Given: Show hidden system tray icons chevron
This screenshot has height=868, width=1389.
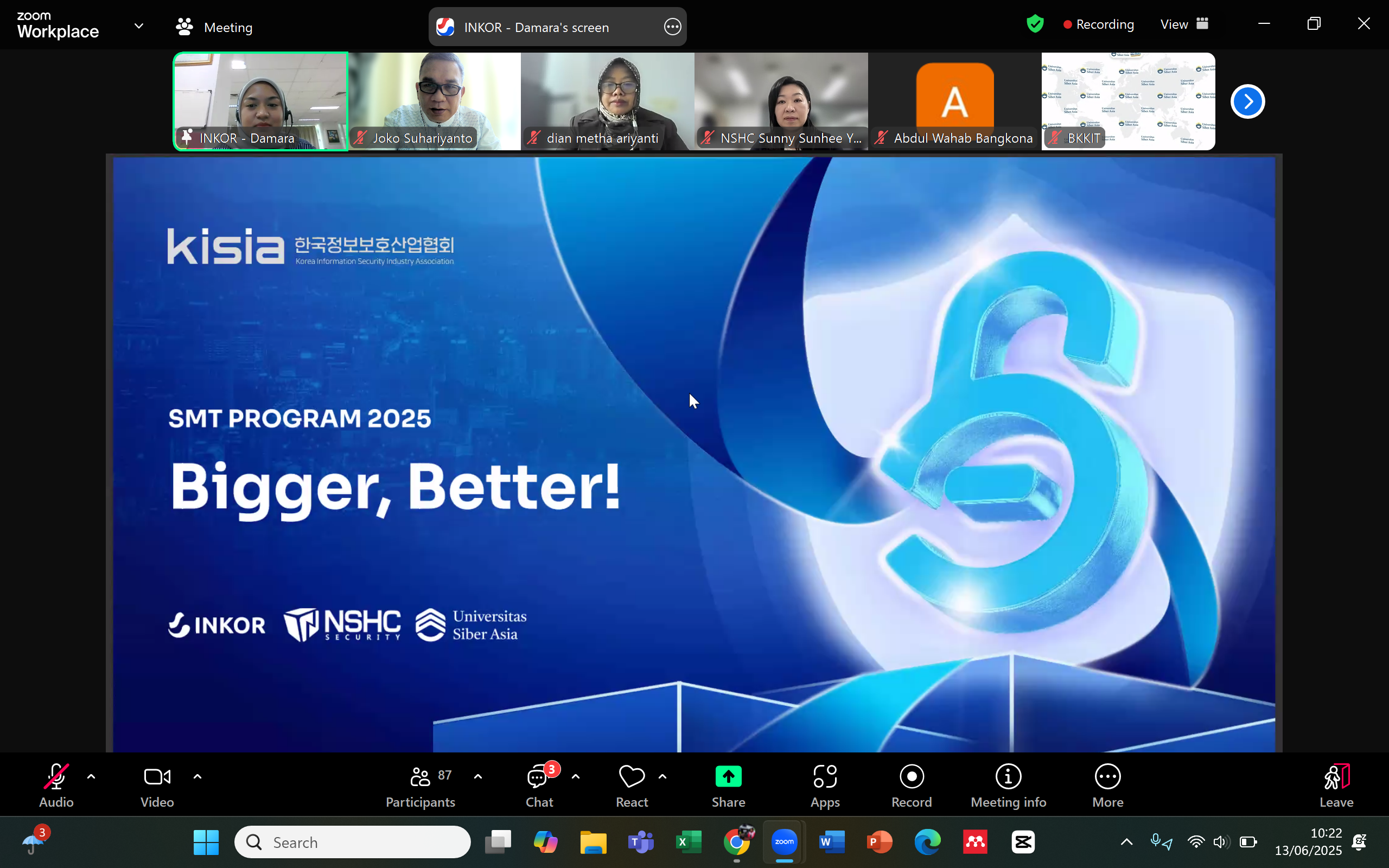Looking at the screenshot, I should 1127,841.
